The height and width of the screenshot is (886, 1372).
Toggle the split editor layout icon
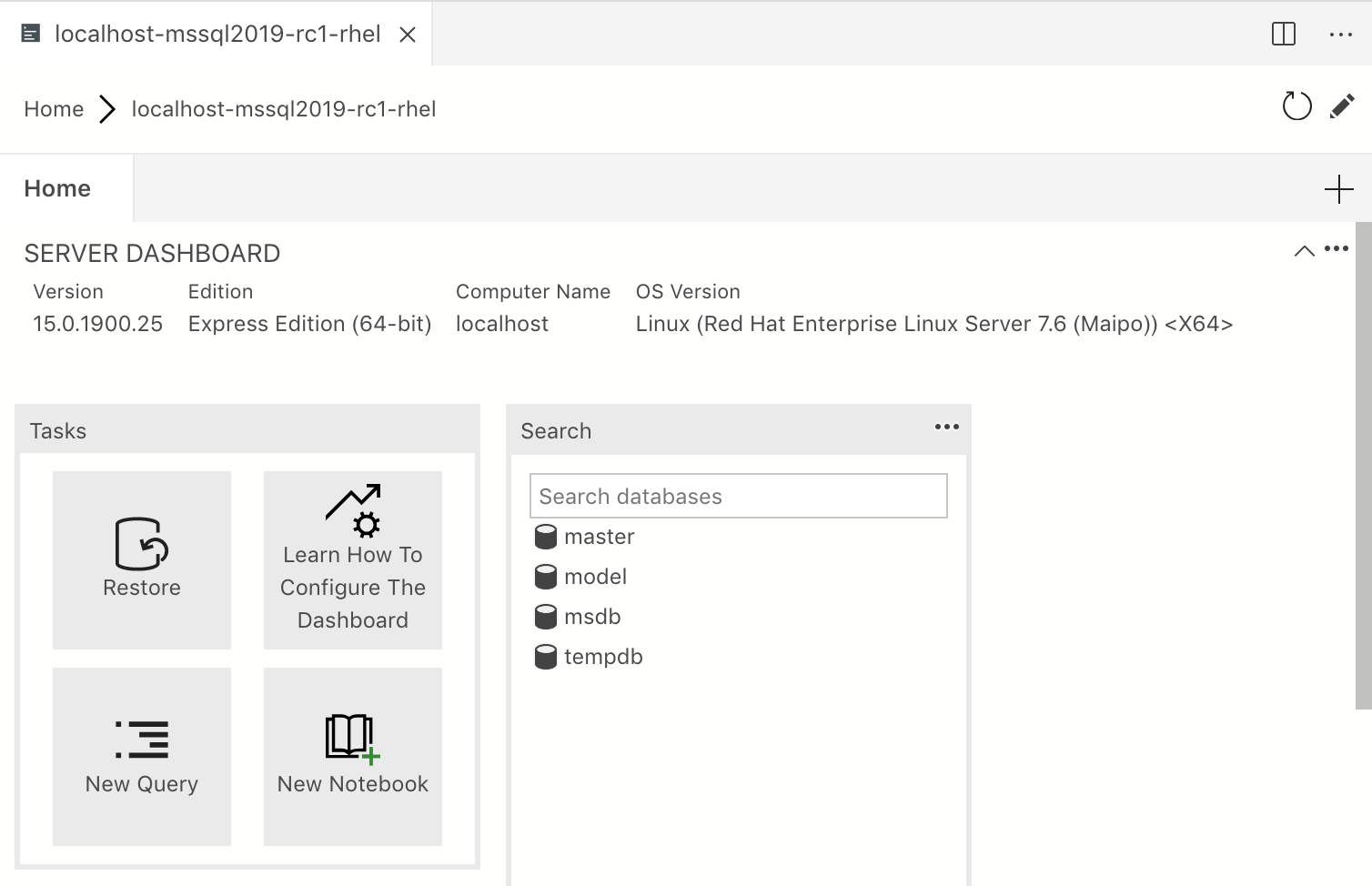(1283, 35)
